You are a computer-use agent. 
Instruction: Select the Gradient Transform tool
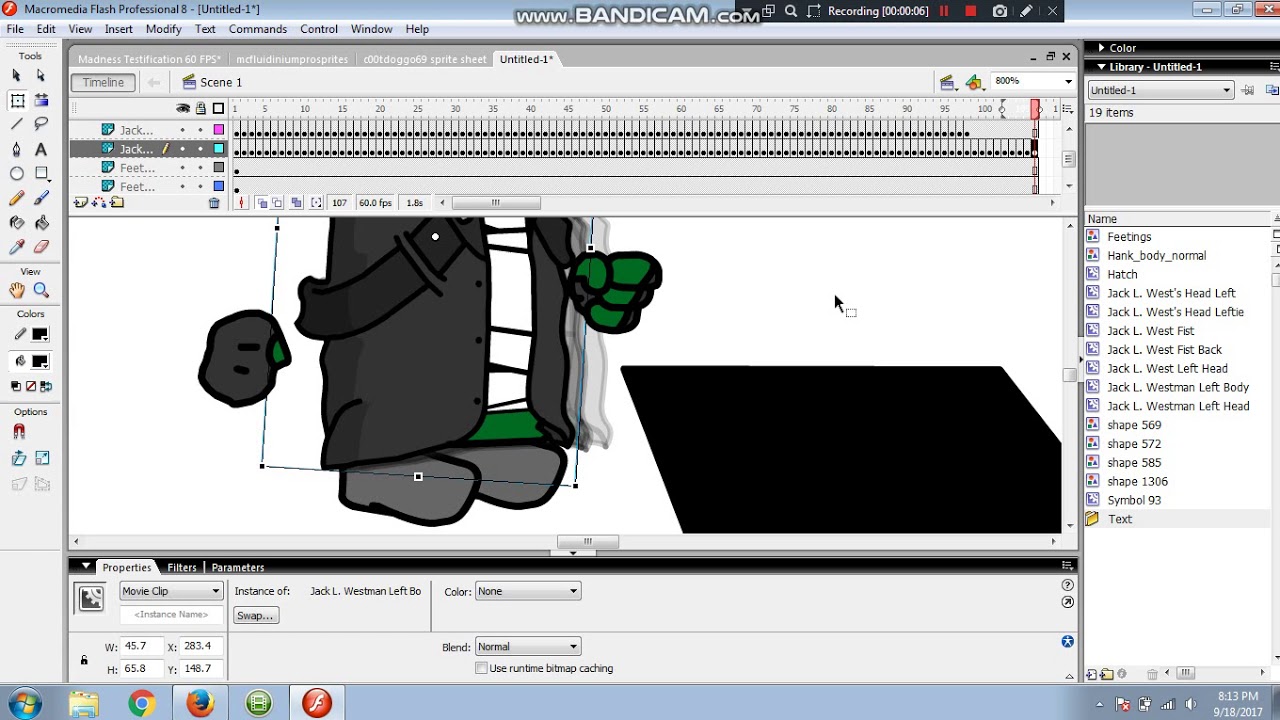tap(41, 100)
